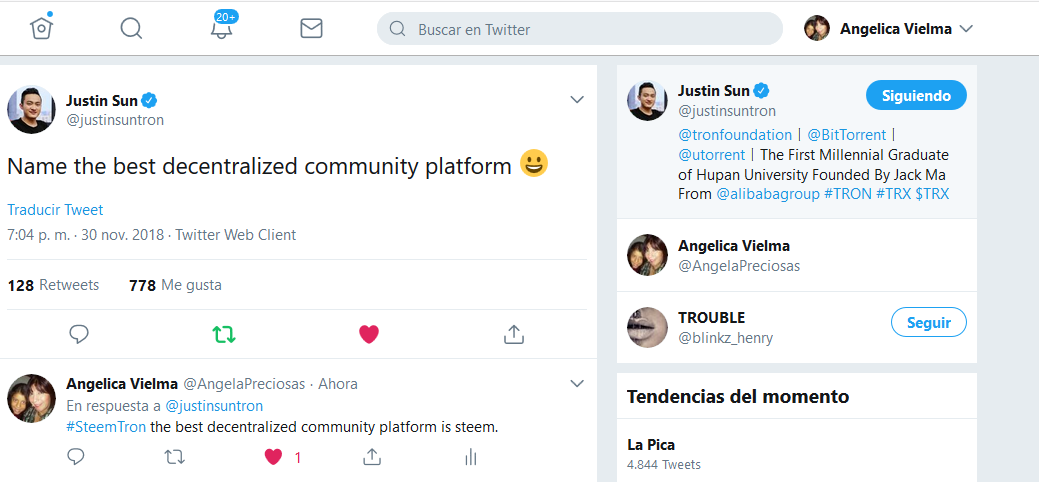Reply to Angelica Vielma's tweet

point(76,457)
